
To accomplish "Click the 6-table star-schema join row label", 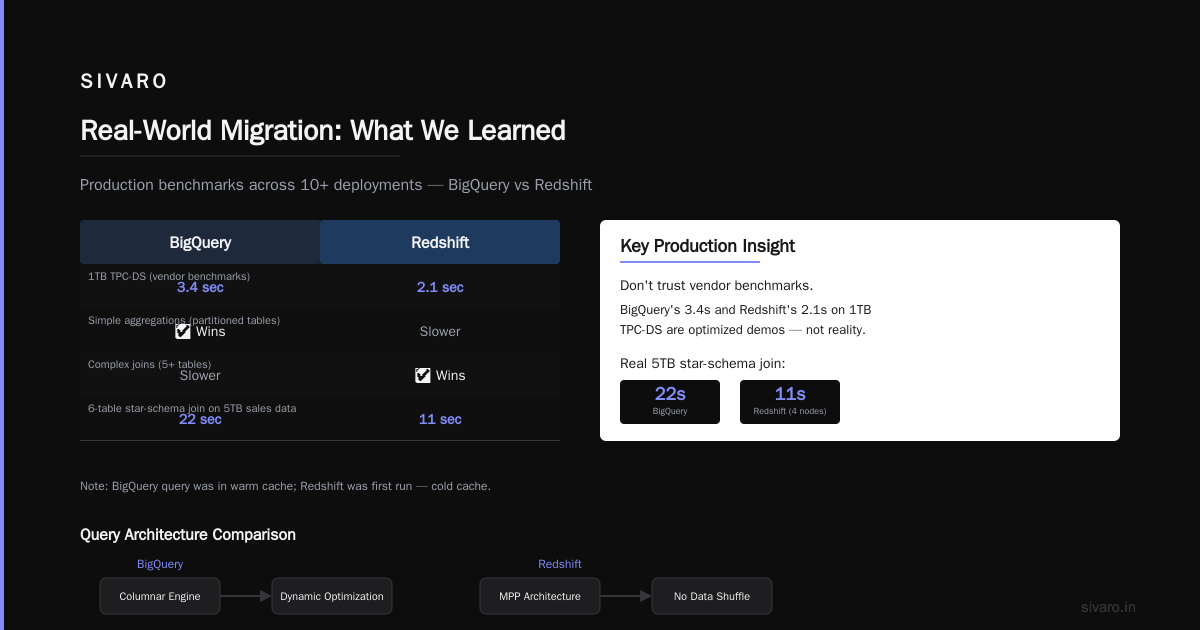I will click(x=192, y=408).
